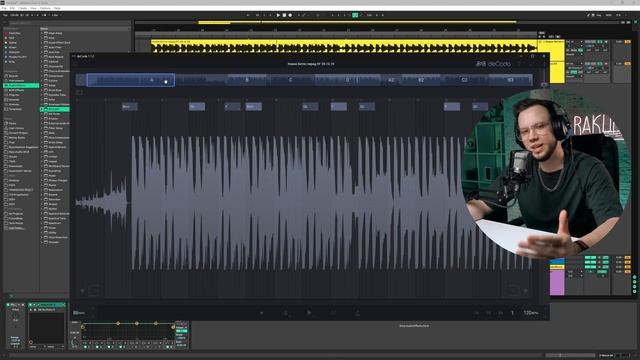Click the Arrangement Record button
The width and height of the screenshot is (640, 360).
(x=290, y=15)
